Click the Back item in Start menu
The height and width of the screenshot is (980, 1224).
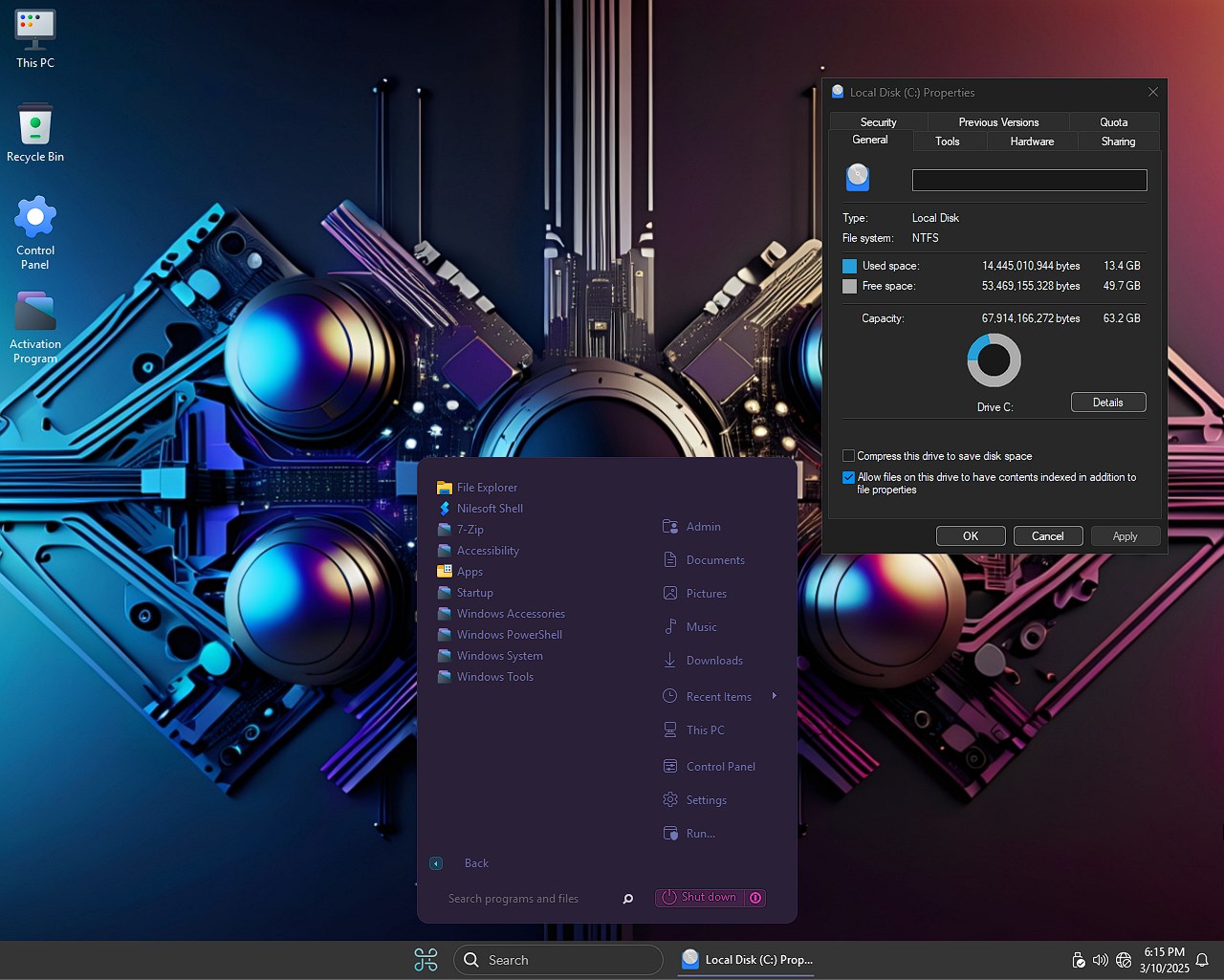click(475, 863)
